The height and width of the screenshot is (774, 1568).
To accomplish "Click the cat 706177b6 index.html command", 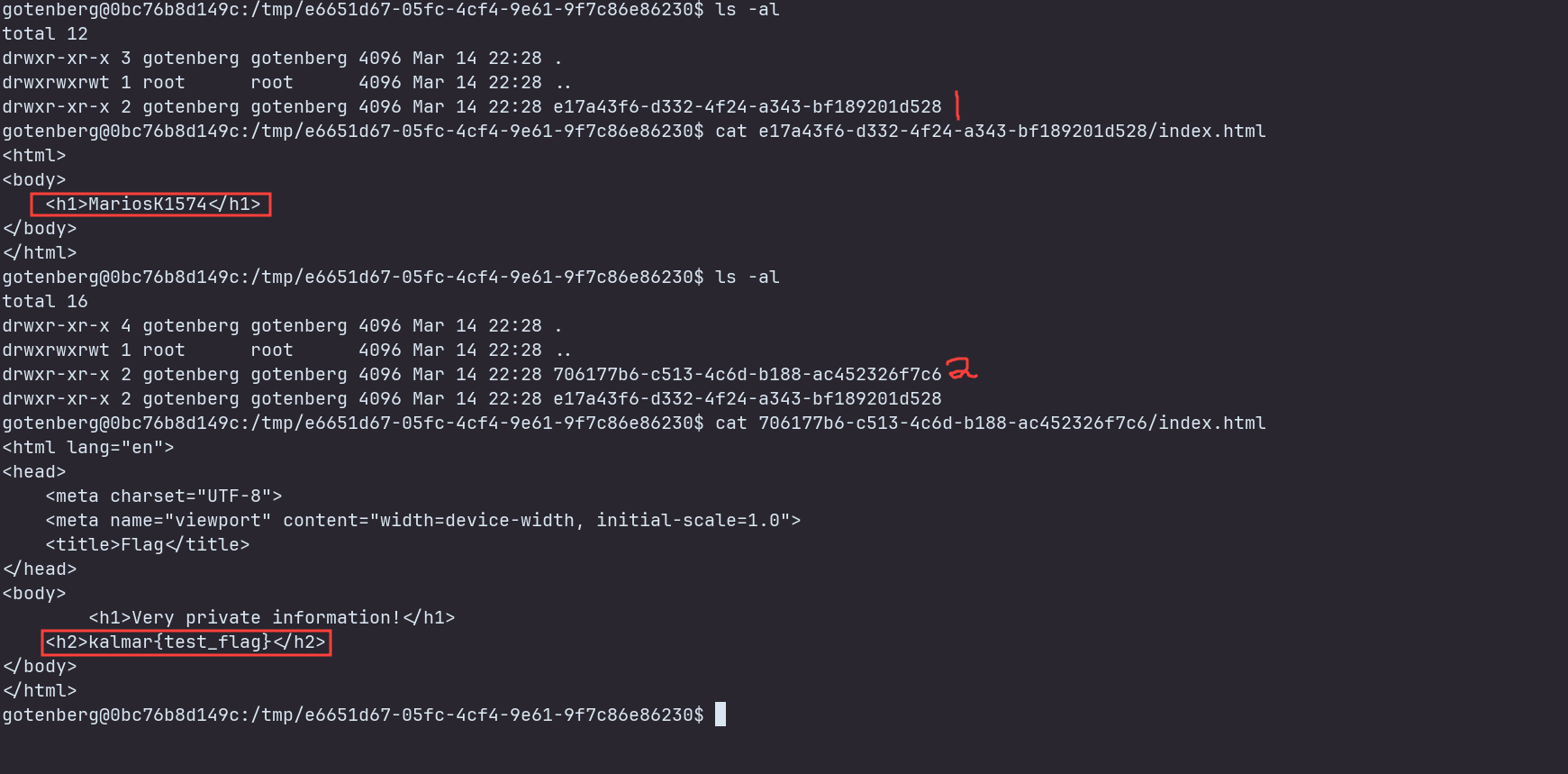I will (990, 423).
